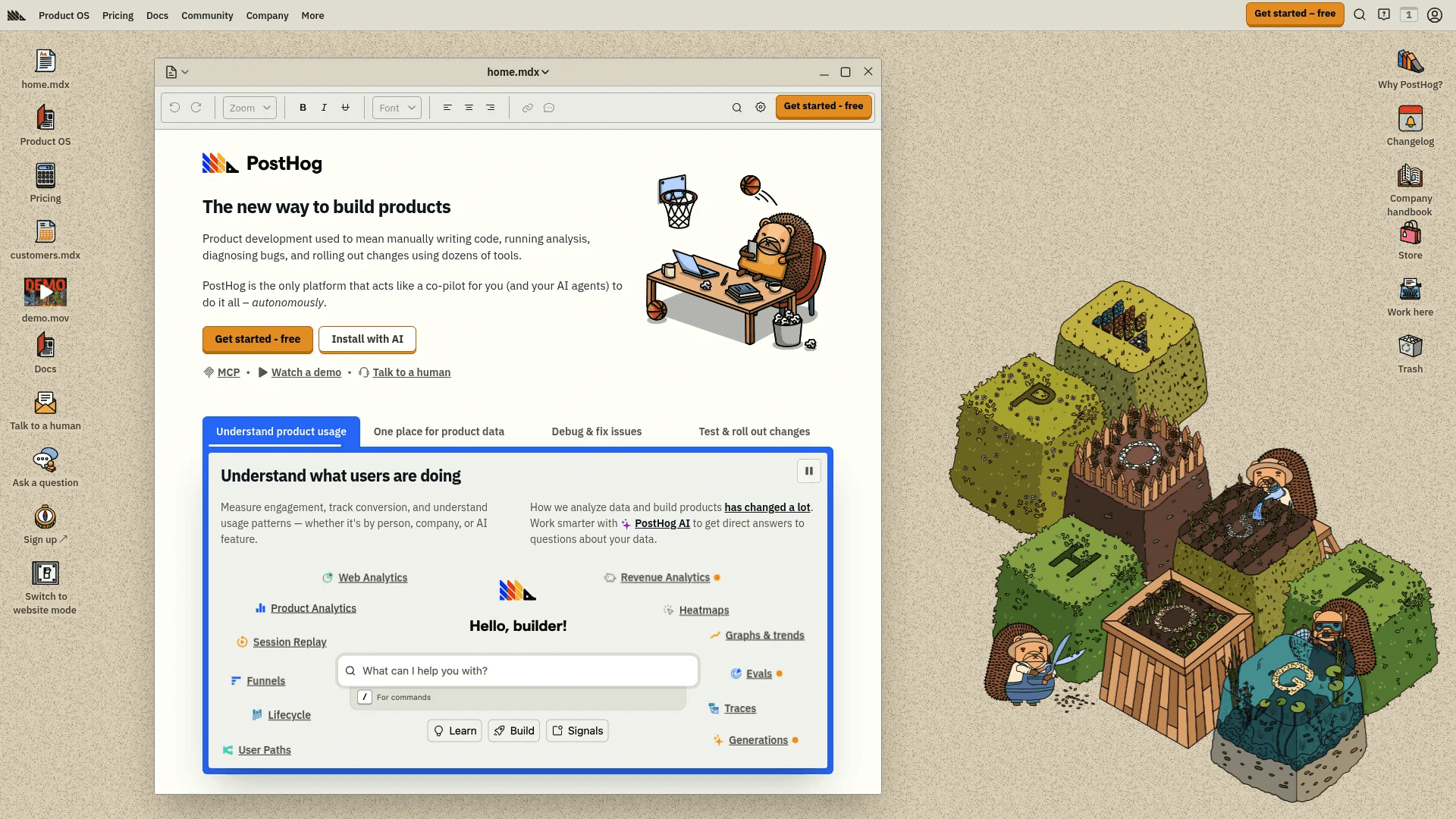The height and width of the screenshot is (819, 1456).
Task: Open the Session Replay link
Action: 289,642
